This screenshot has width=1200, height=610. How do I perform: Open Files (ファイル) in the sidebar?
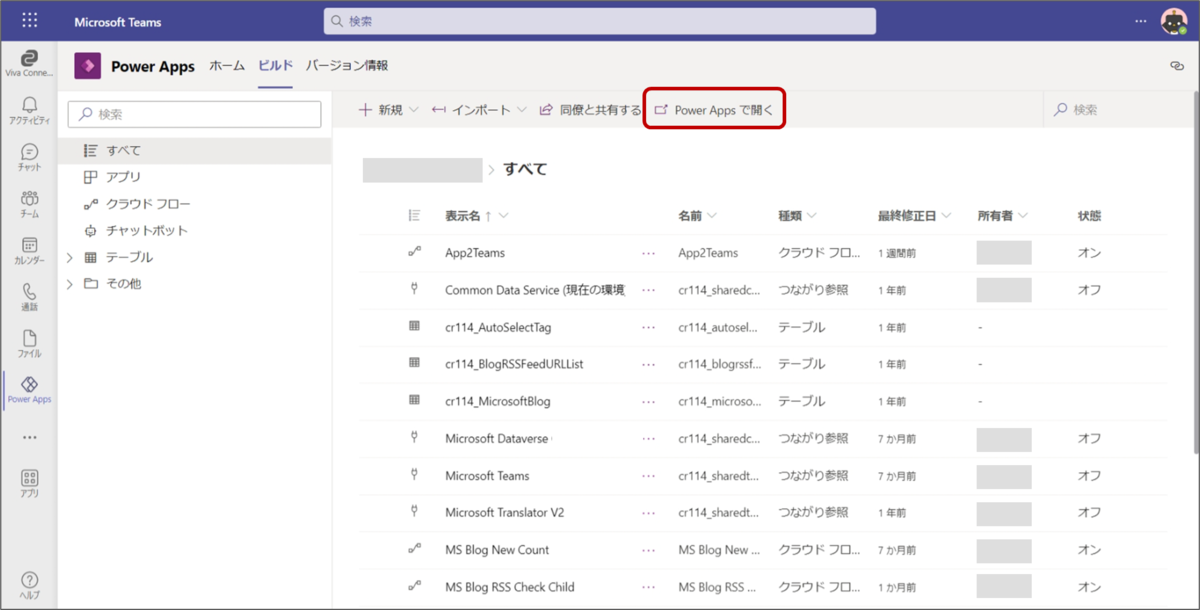[29, 344]
